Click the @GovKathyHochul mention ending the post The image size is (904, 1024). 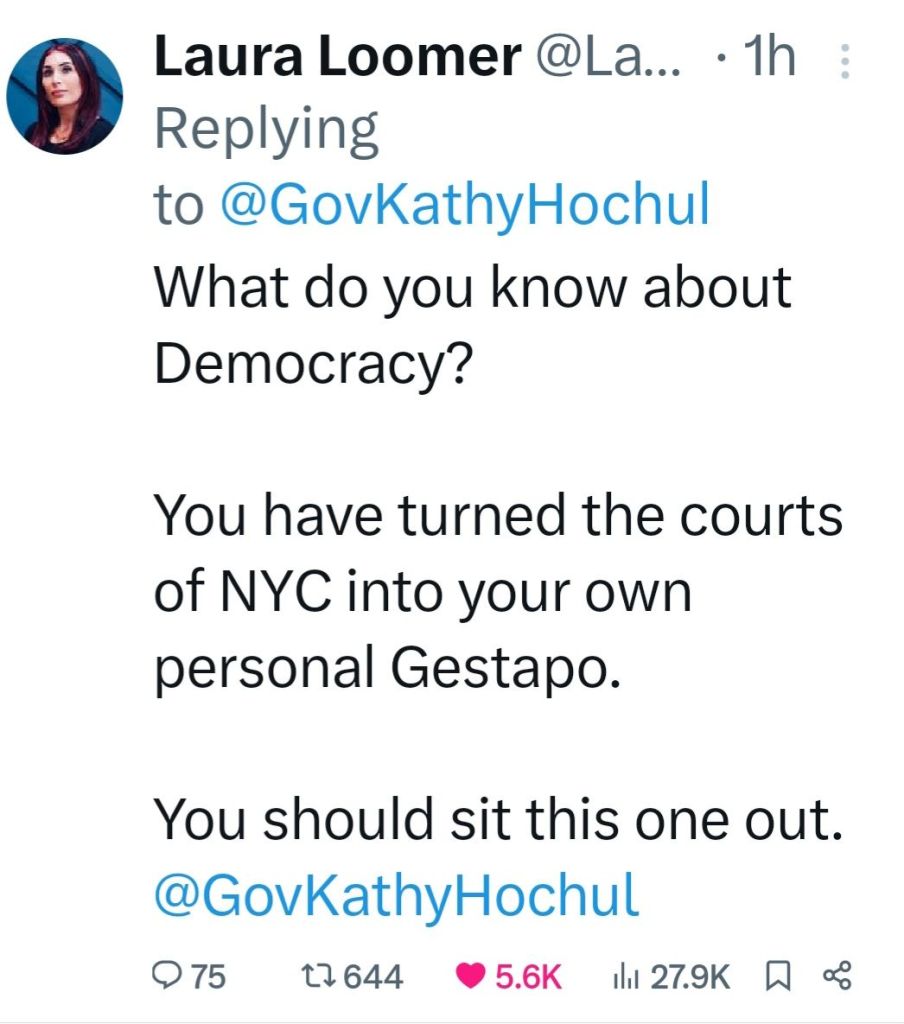pos(396,894)
